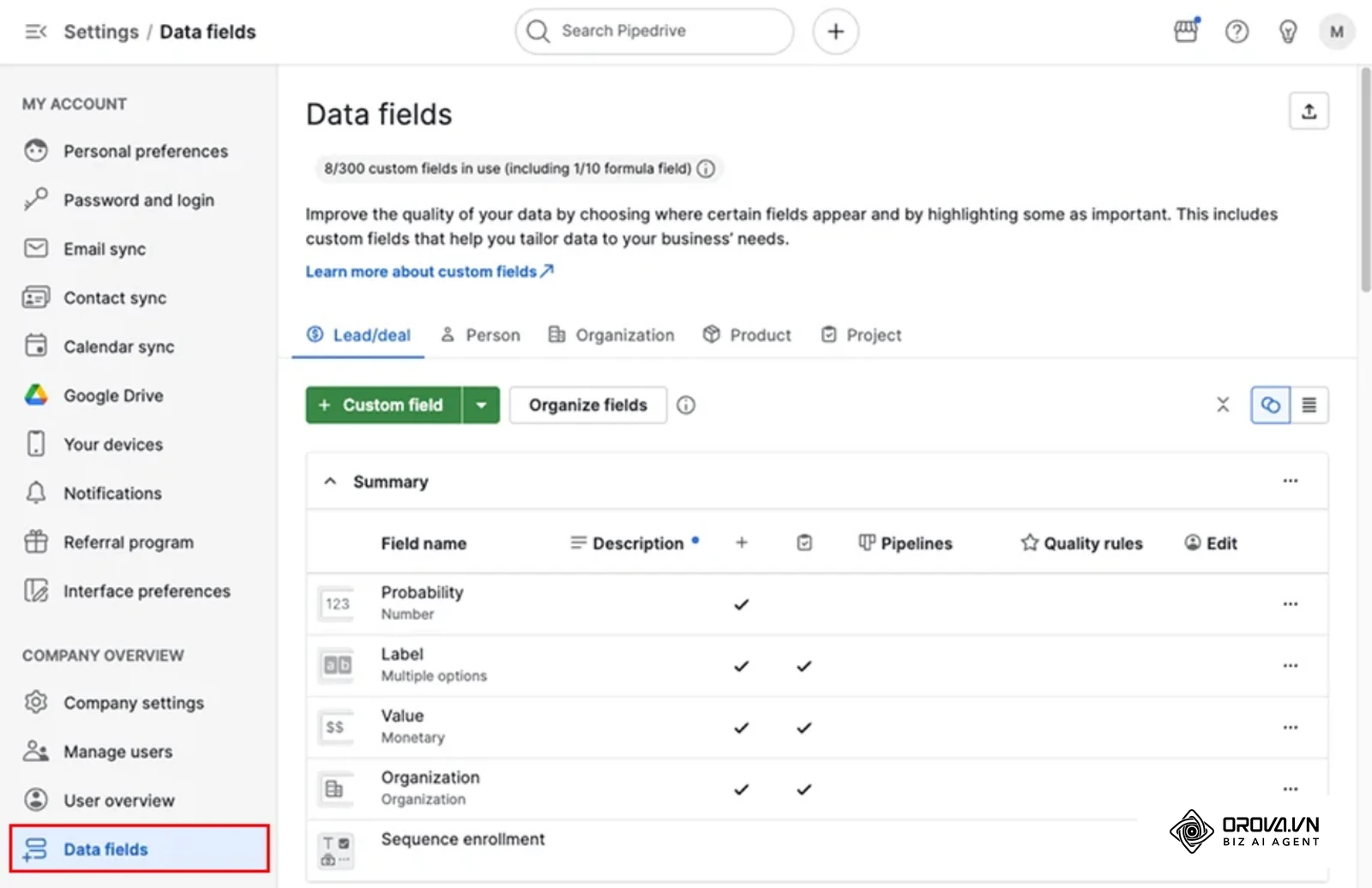Toggle Organization detail-view checkmark
The image size is (1372, 888).
(803, 789)
